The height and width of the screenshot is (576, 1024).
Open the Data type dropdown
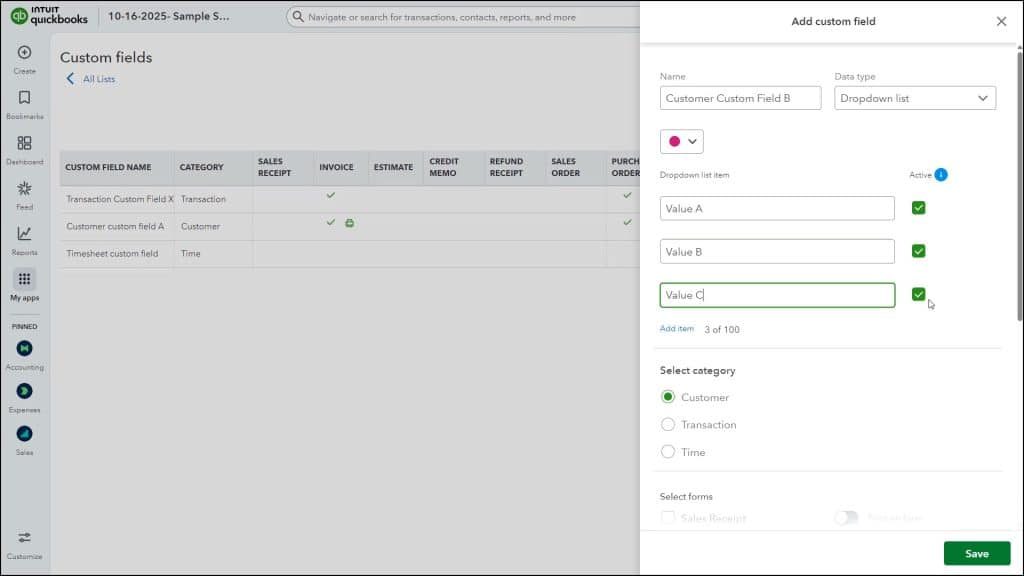tap(914, 98)
